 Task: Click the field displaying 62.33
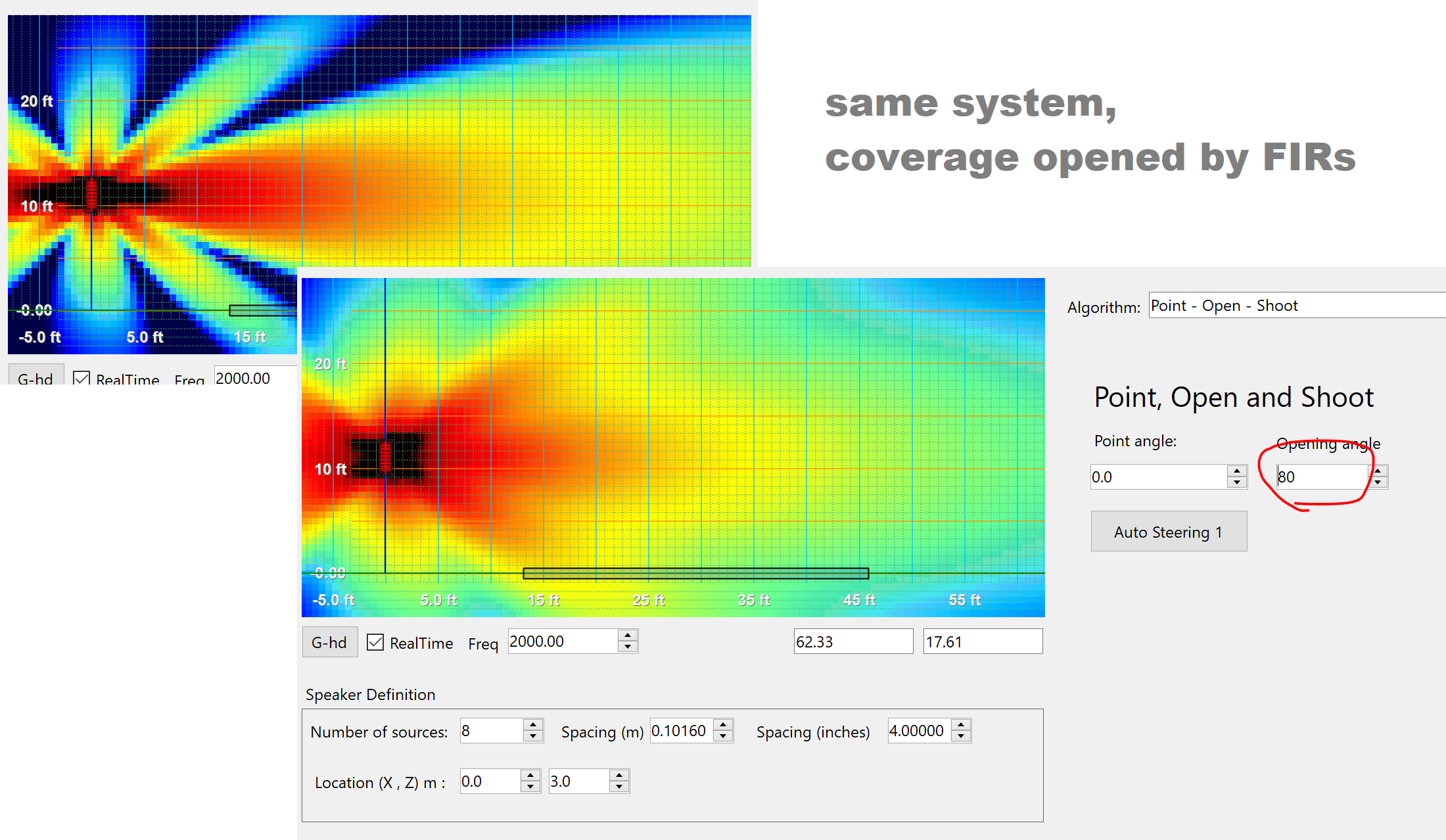click(x=852, y=641)
